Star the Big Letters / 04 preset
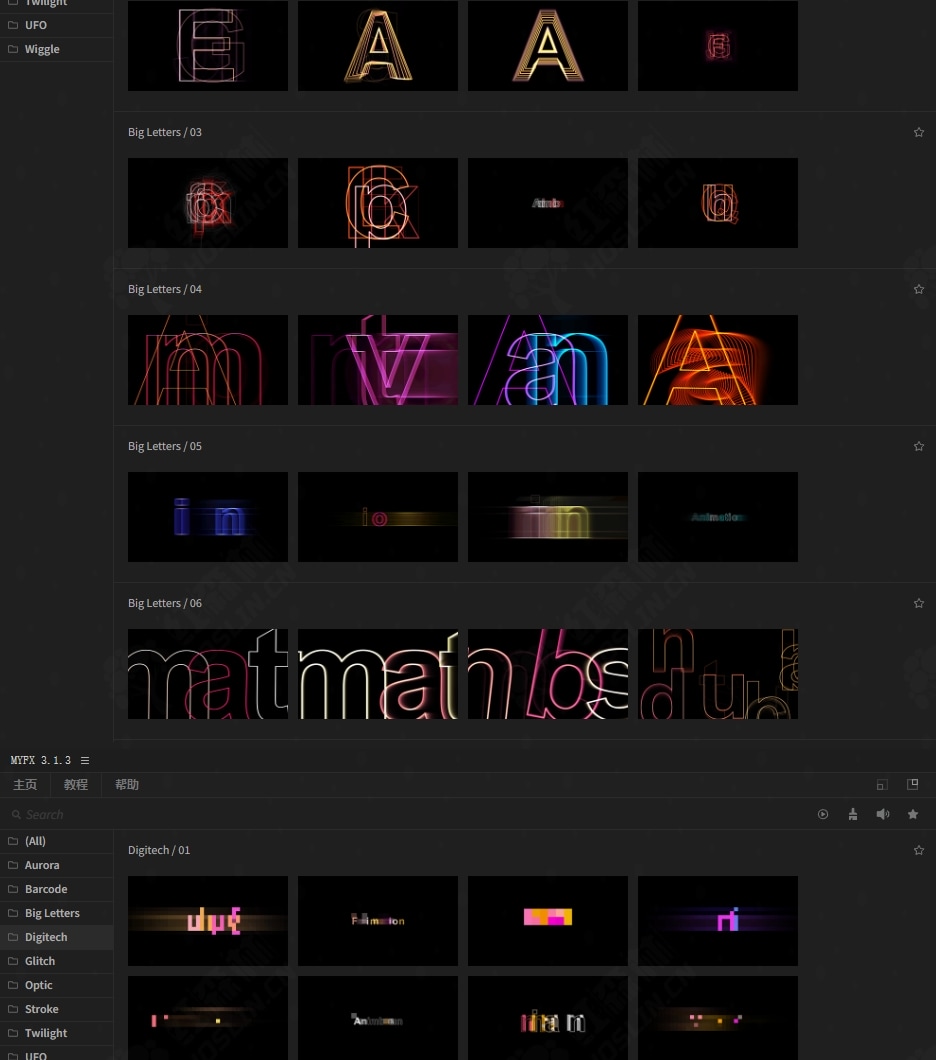 [919, 289]
